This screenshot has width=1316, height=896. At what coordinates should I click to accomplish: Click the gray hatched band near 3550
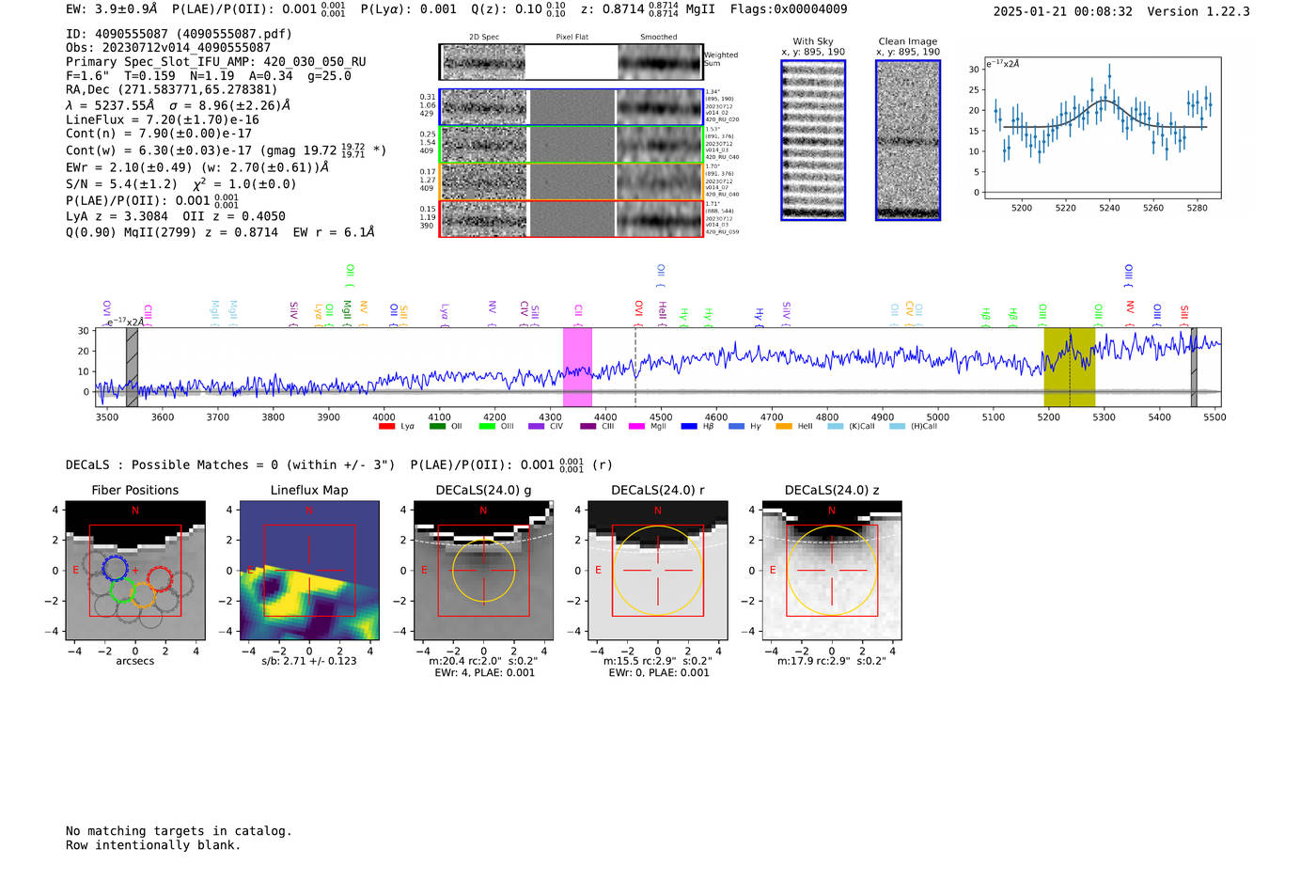[x=132, y=368]
